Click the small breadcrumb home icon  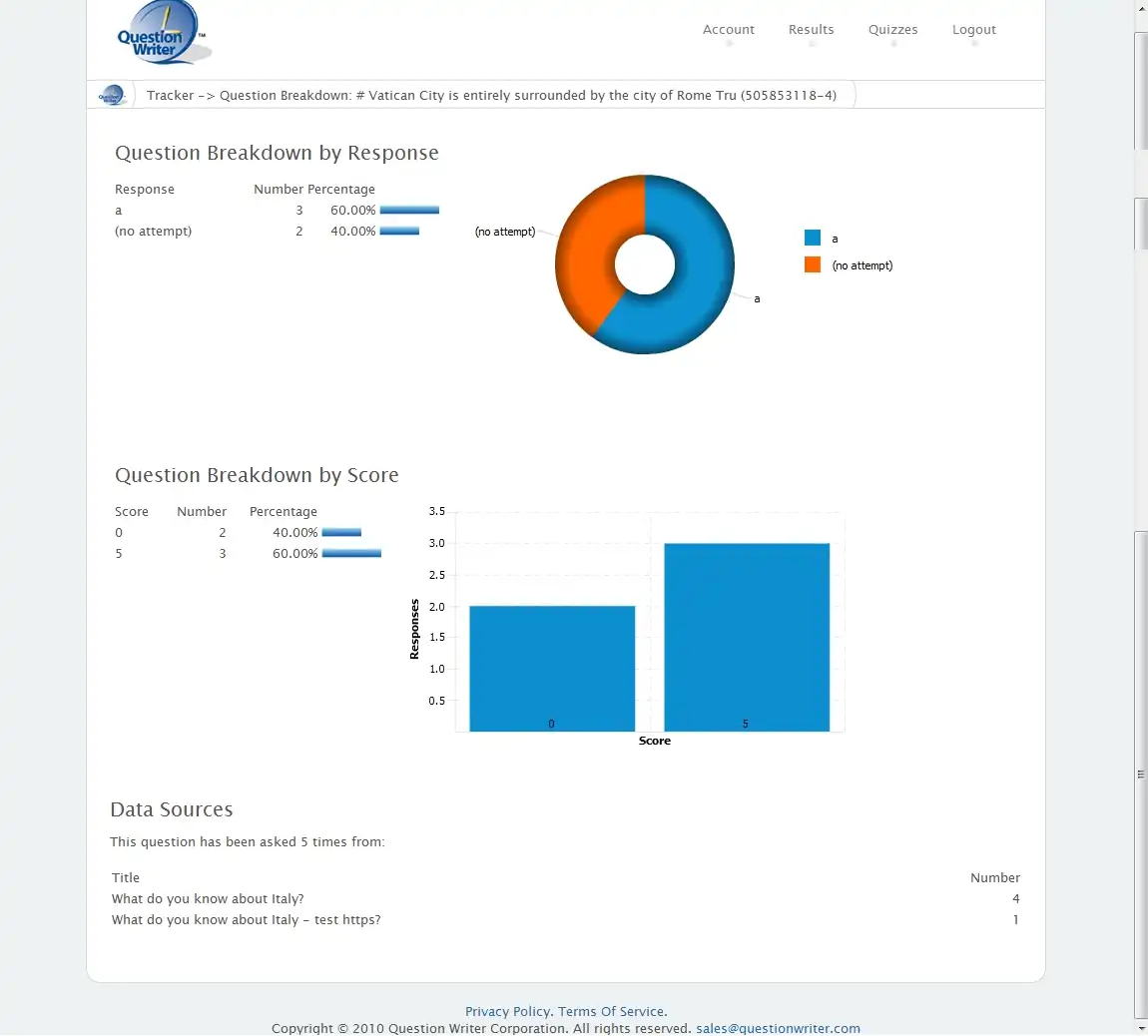click(113, 95)
